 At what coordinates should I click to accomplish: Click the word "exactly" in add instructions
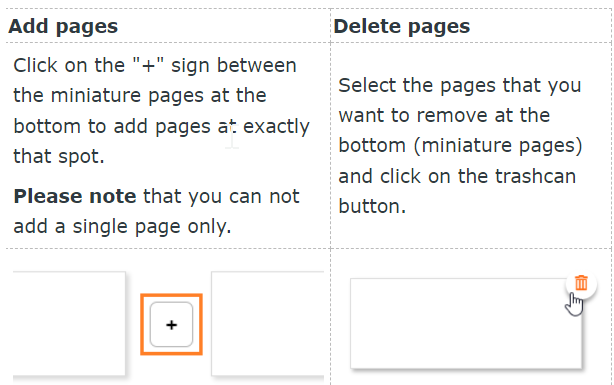click(x=276, y=127)
